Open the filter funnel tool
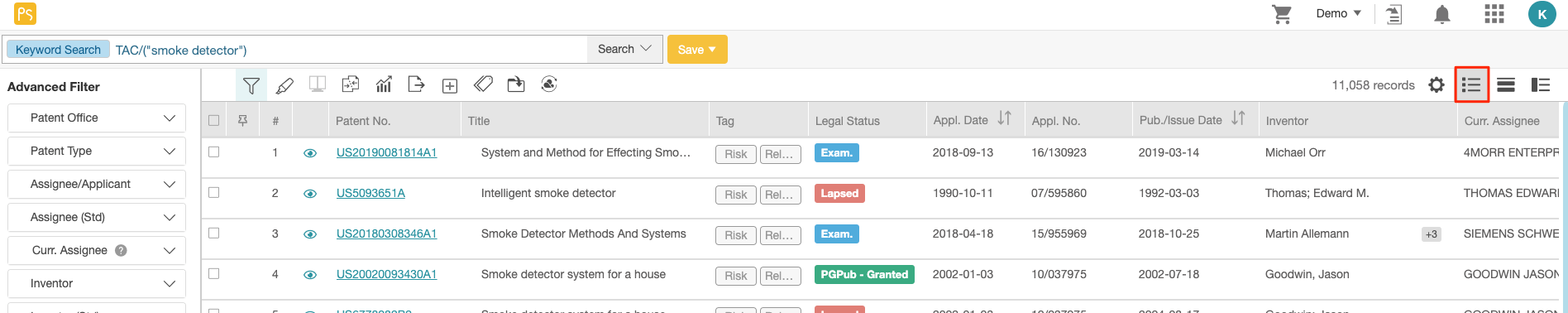This screenshot has width=1568, height=313. coord(251,85)
